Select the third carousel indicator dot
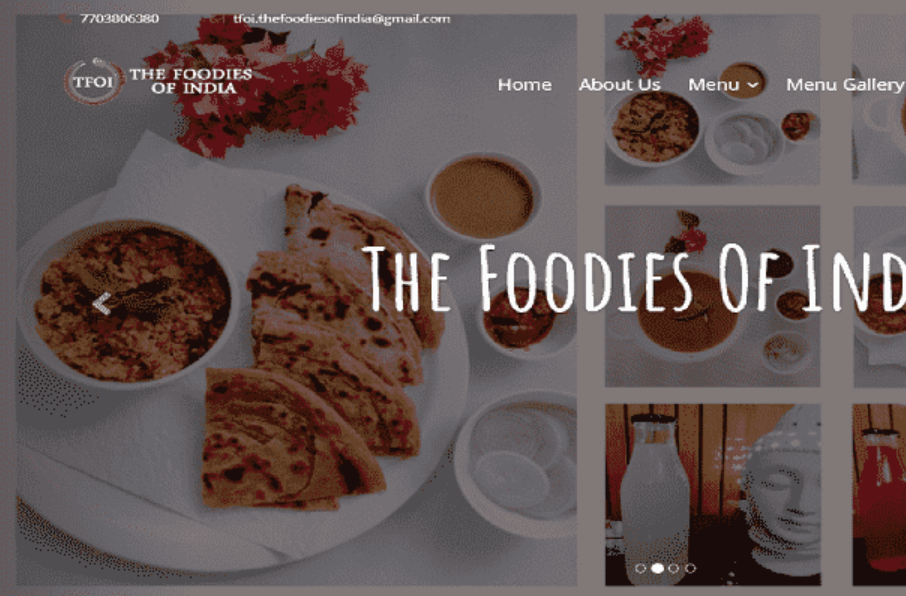This screenshot has height=596, width=906. click(673, 568)
